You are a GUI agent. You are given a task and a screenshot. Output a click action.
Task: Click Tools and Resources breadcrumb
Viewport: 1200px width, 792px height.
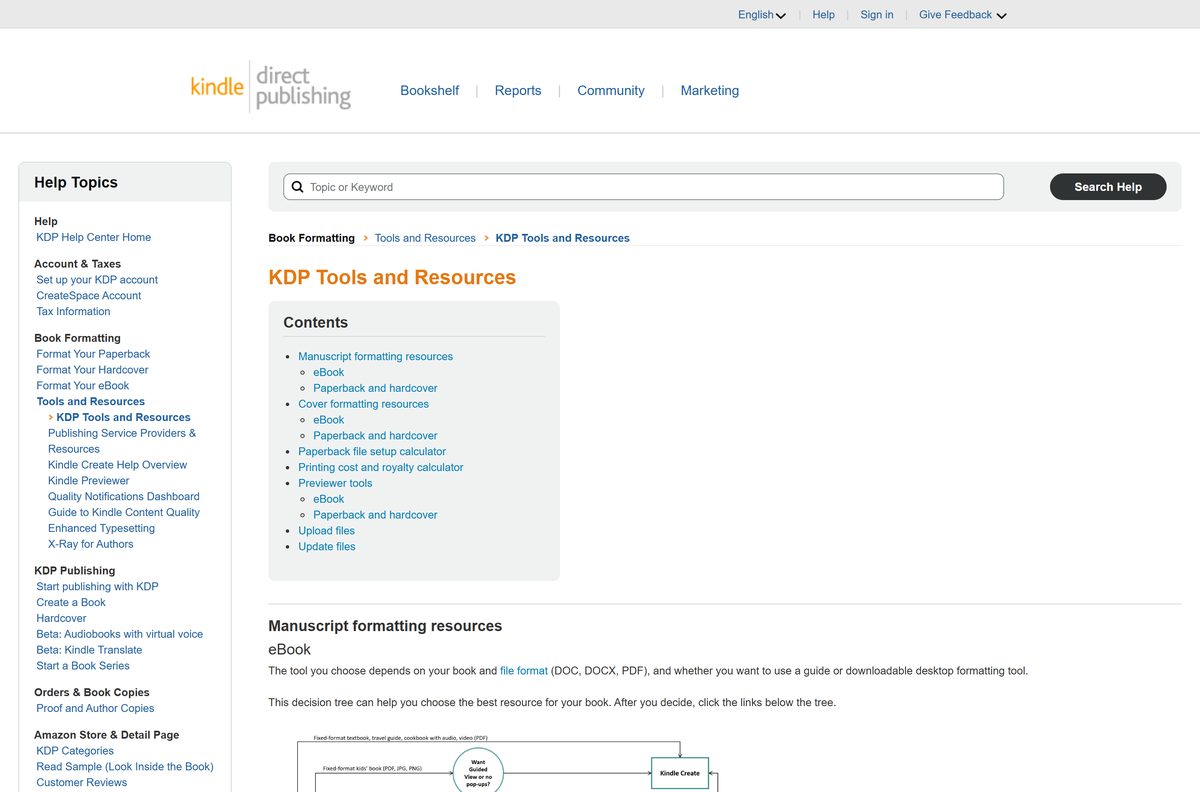(425, 238)
